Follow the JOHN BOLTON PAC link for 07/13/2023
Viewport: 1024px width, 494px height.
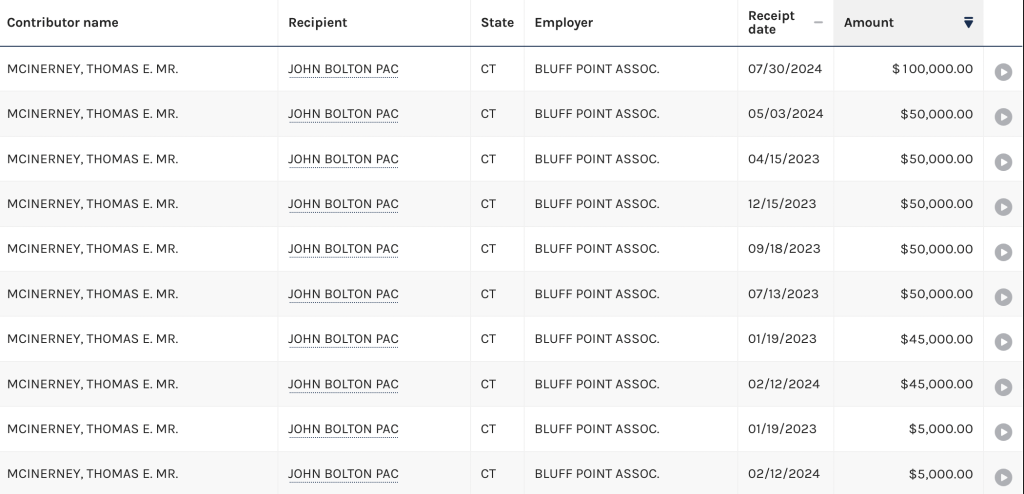click(343, 294)
